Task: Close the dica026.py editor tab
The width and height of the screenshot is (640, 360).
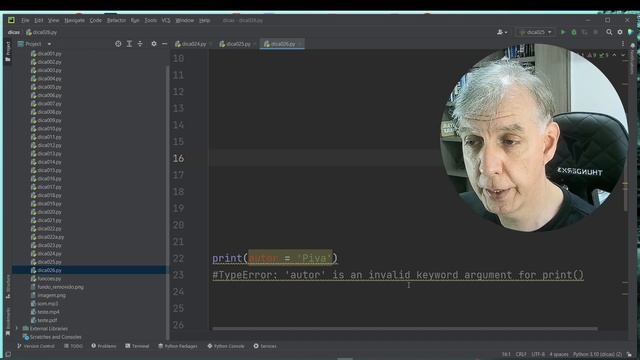Action: (300, 44)
